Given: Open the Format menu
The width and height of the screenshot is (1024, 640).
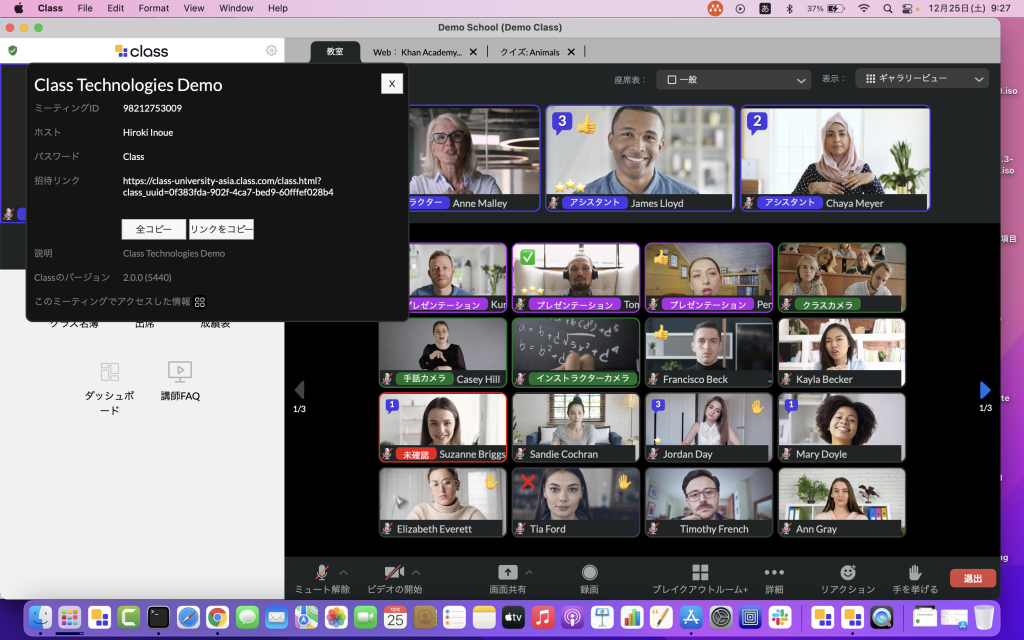Looking at the screenshot, I should (153, 8).
